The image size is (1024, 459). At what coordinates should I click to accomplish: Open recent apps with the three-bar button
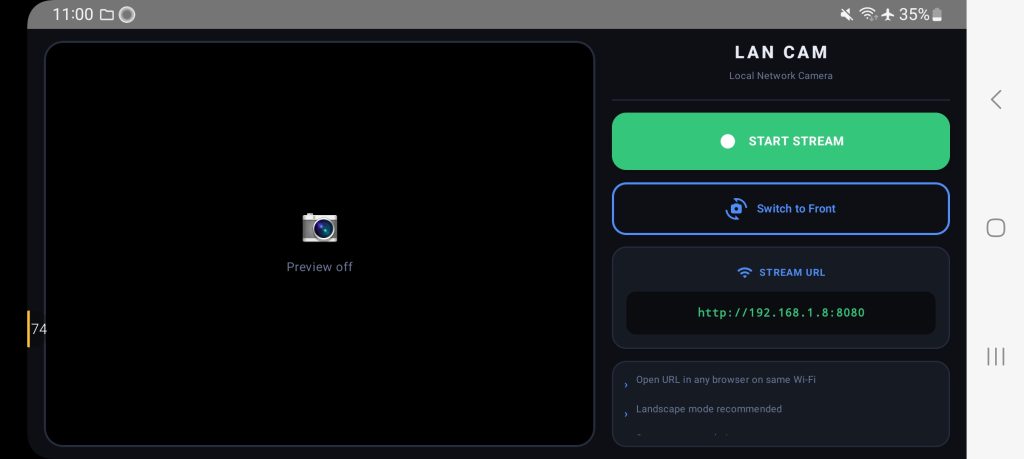tap(996, 356)
